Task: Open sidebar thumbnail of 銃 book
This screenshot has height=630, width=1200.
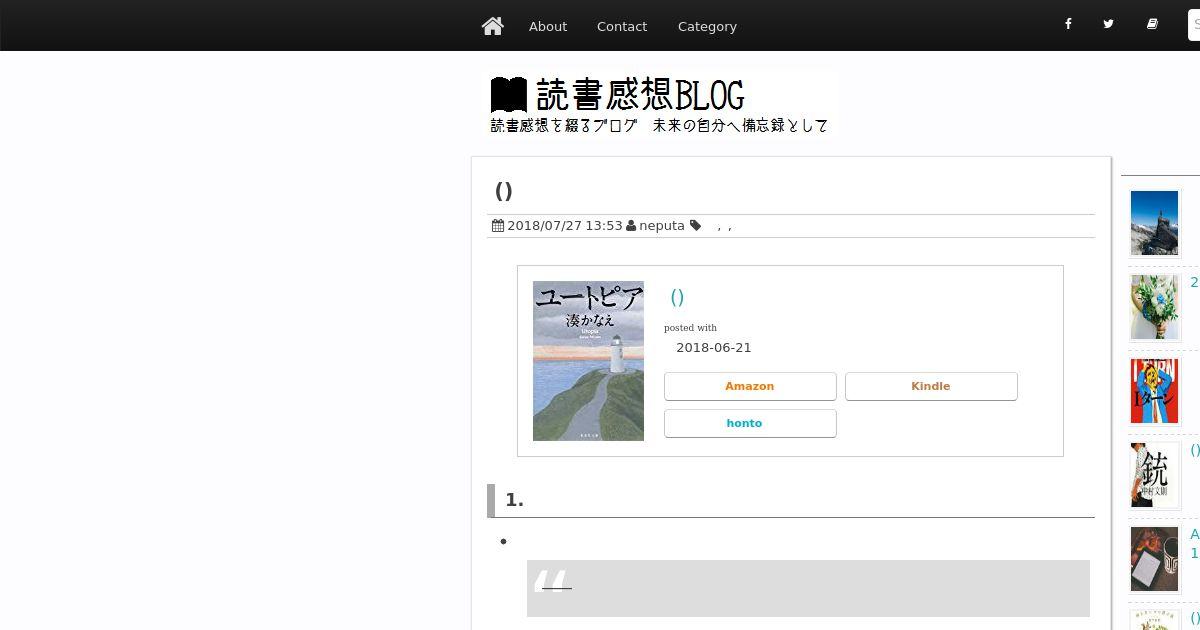Action: 1154,475
